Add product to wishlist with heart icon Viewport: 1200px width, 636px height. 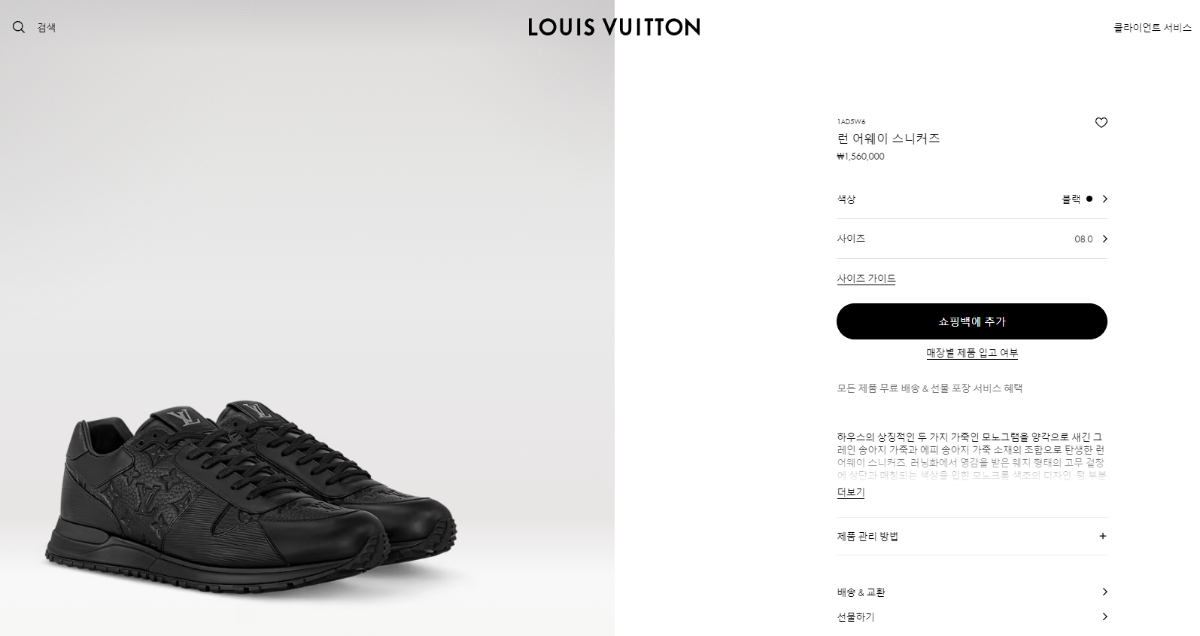1101,123
